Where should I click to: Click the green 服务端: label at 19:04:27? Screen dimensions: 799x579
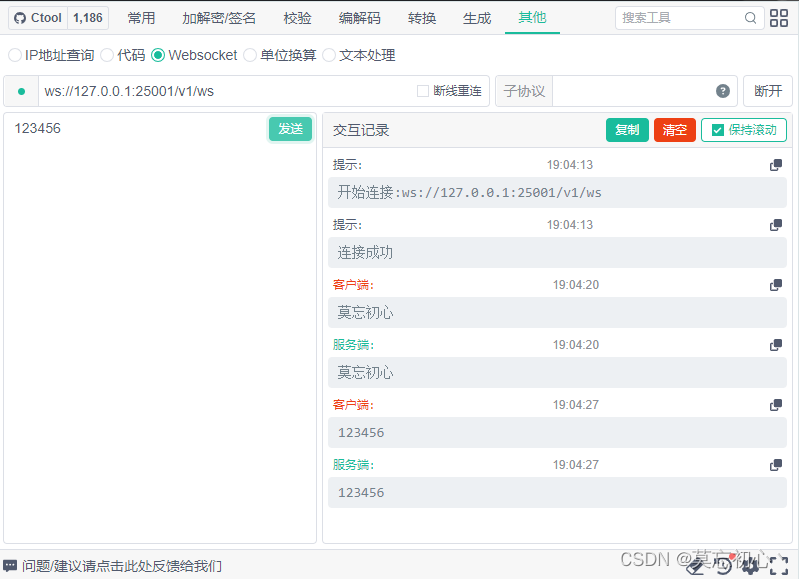(x=353, y=465)
